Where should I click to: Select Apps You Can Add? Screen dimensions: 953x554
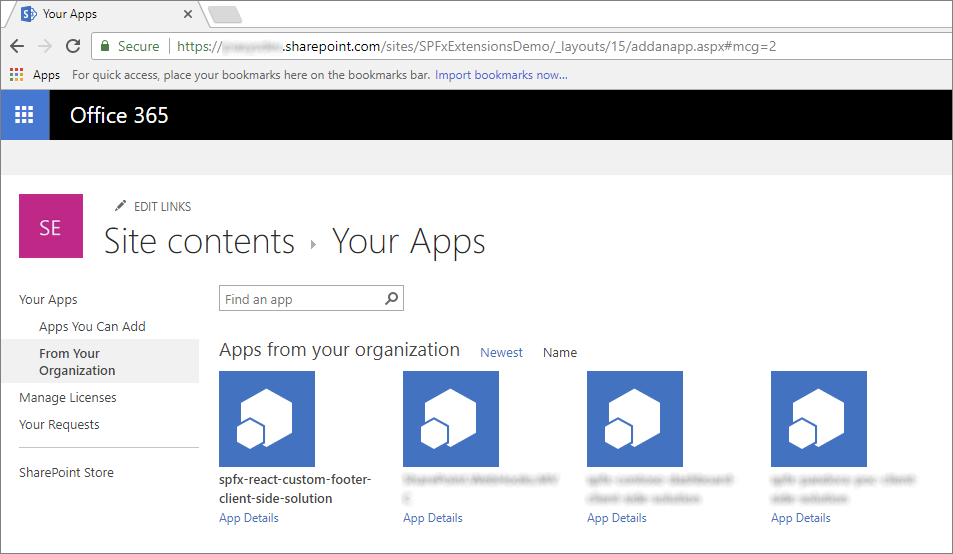tap(92, 327)
